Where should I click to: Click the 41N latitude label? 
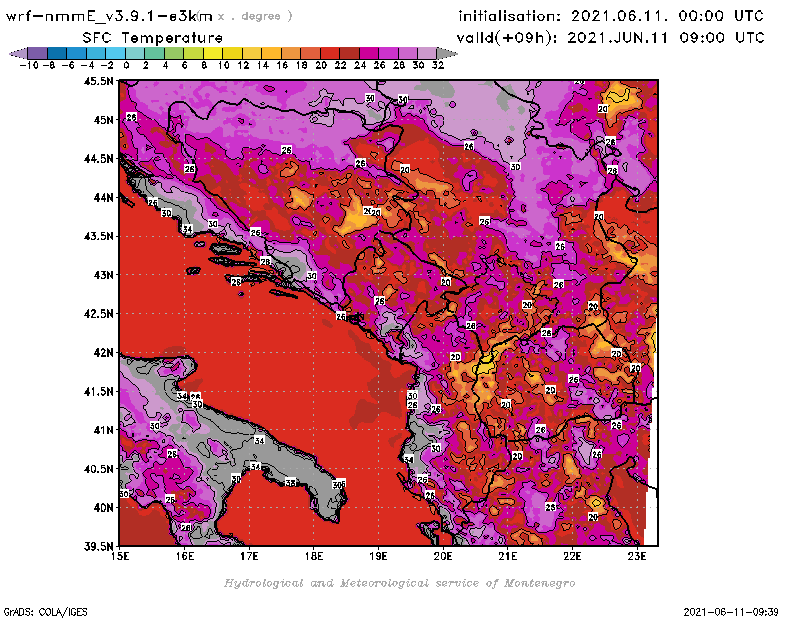click(x=103, y=430)
